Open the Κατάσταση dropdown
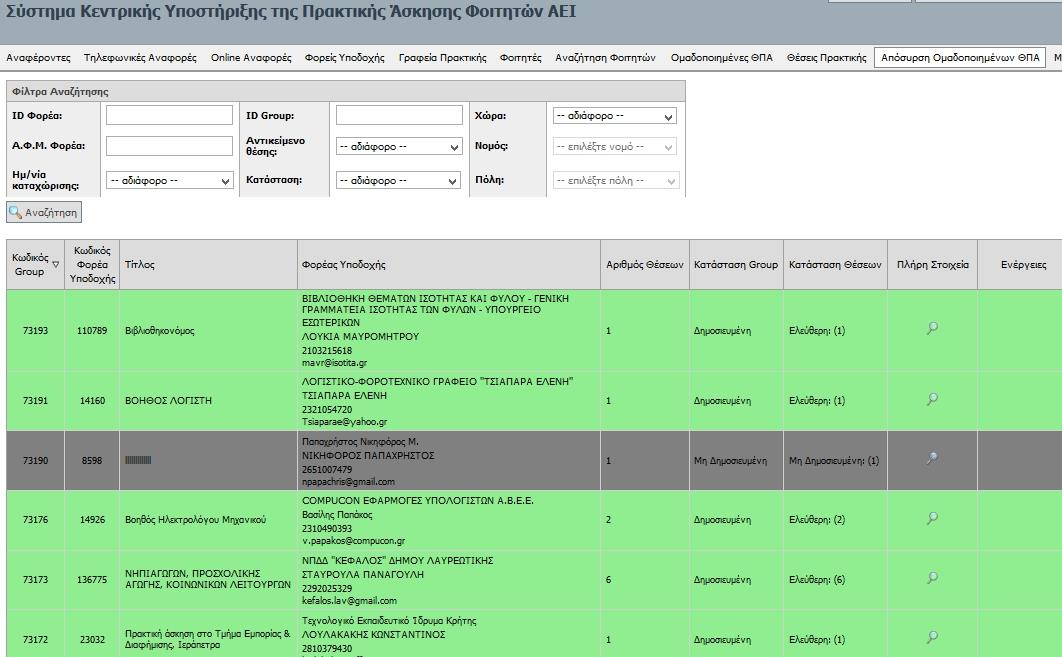Image resolution: width=1062 pixels, height=657 pixels. coord(398,180)
